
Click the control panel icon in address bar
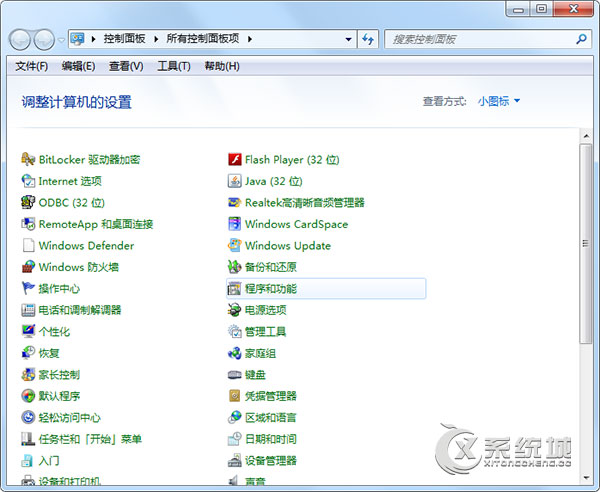[x=78, y=39]
